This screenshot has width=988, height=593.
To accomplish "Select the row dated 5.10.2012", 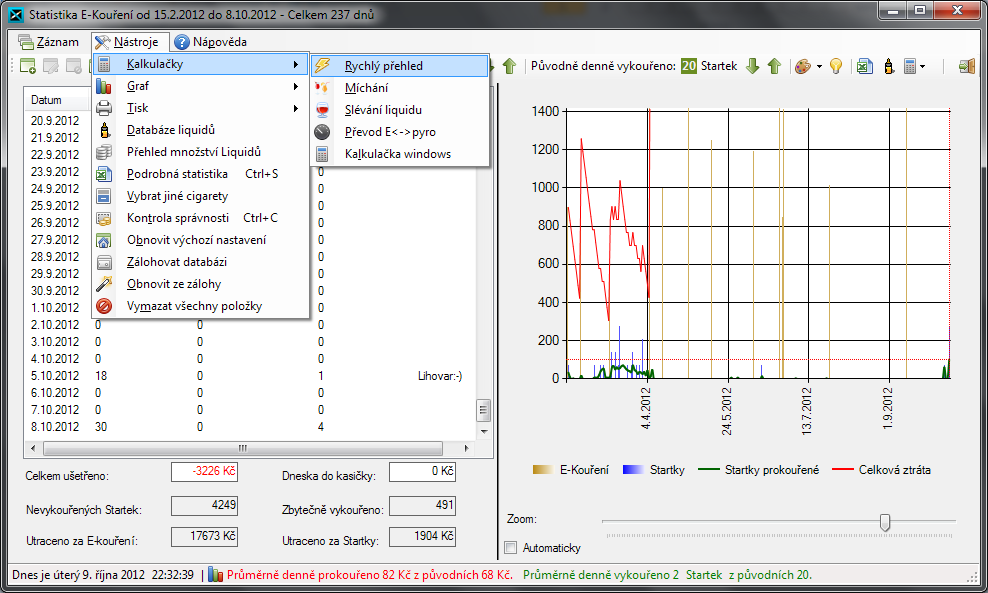I will [250, 376].
